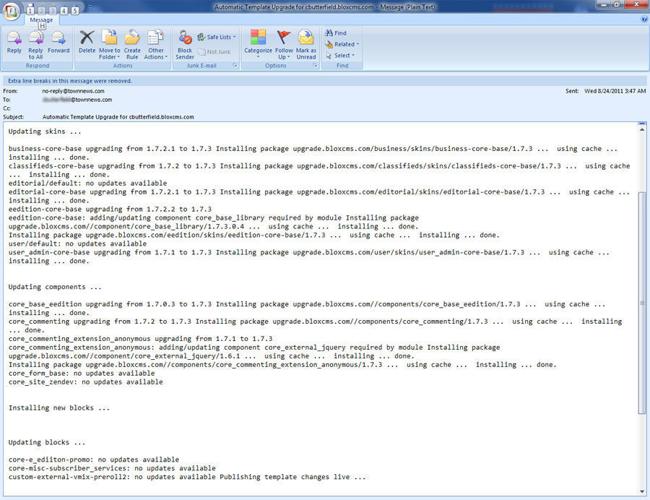
Task: Click the Find binoculars icon
Action: point(336,33)
